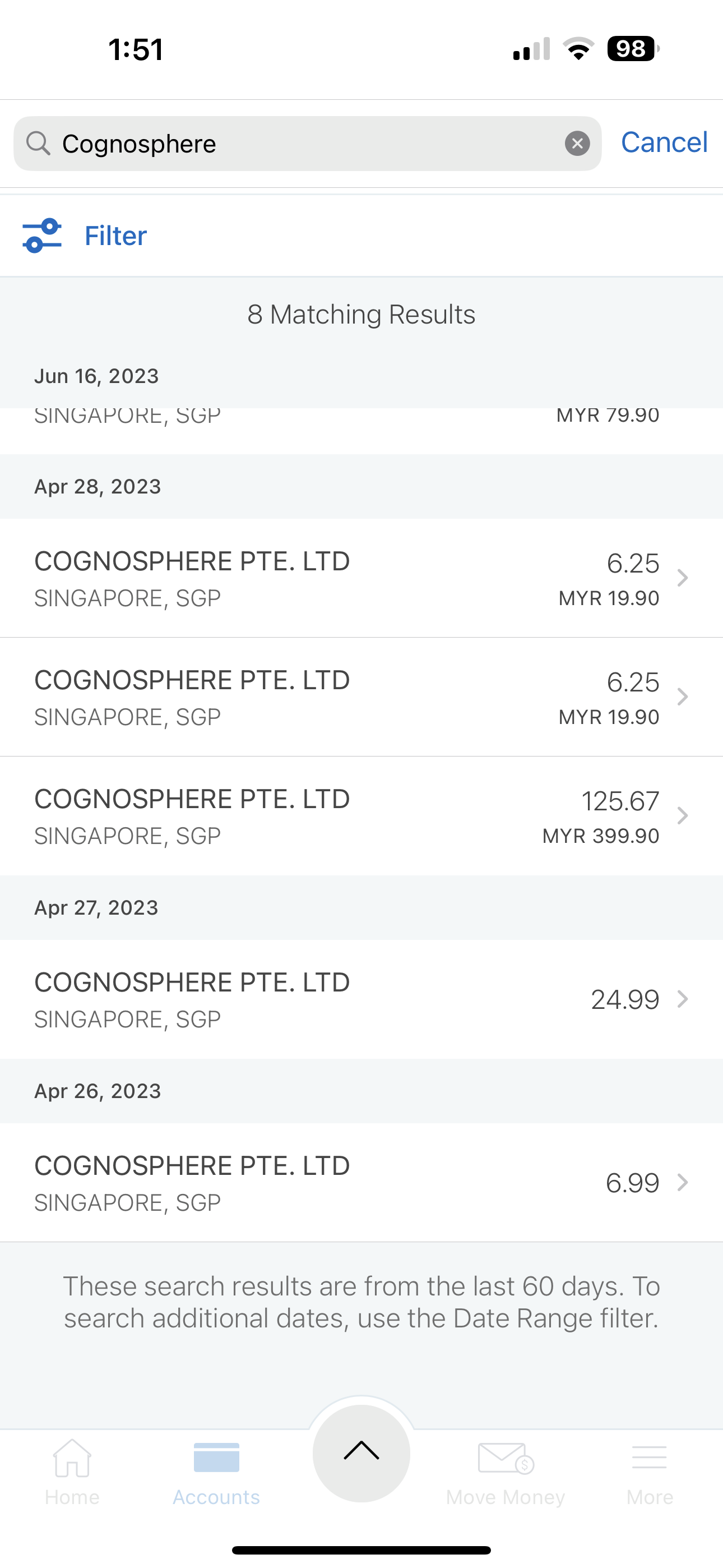
Task: Open the More menu tab
Action: [x=650, y=1473]
